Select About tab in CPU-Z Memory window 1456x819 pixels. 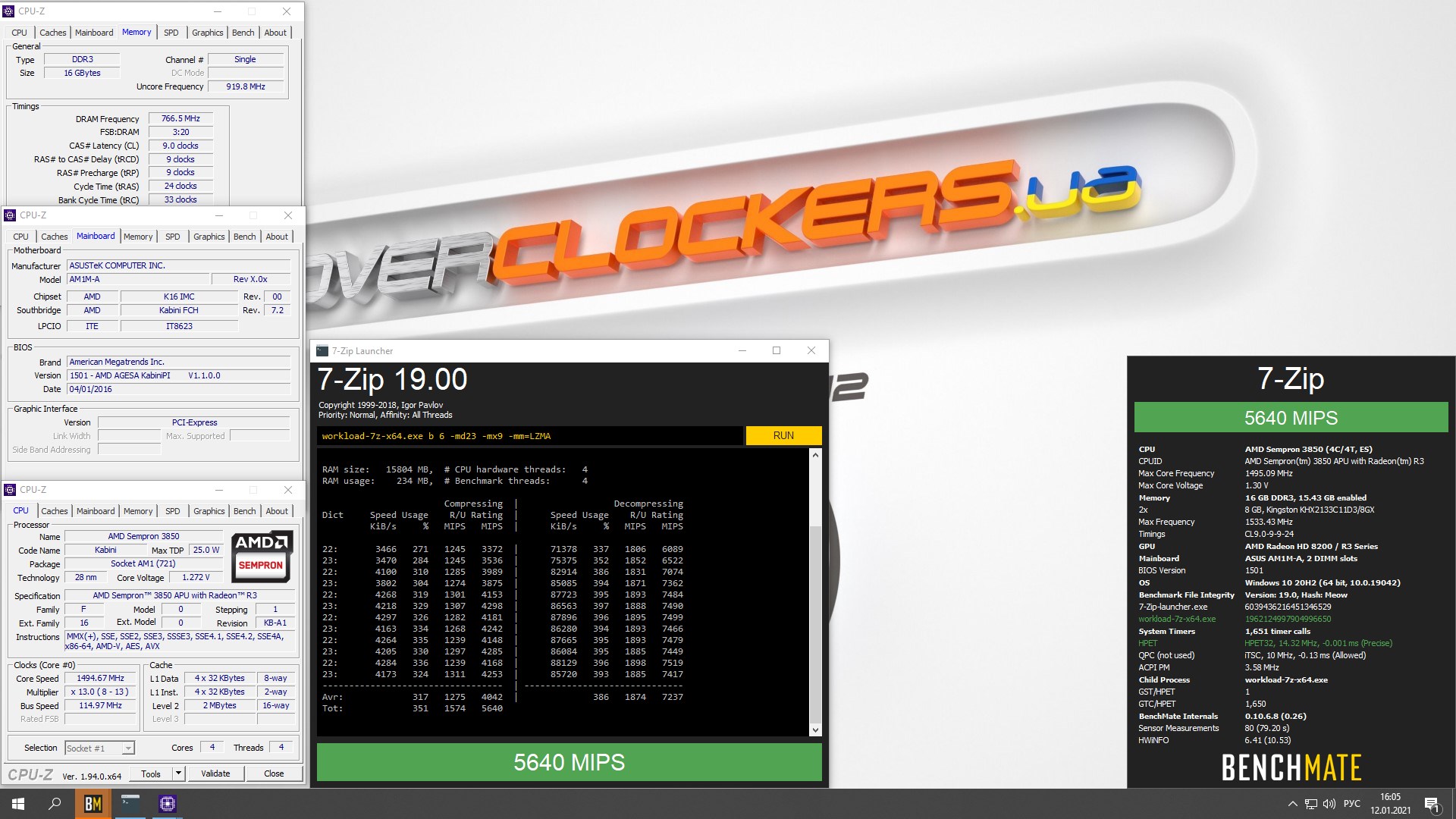[275, 33]
